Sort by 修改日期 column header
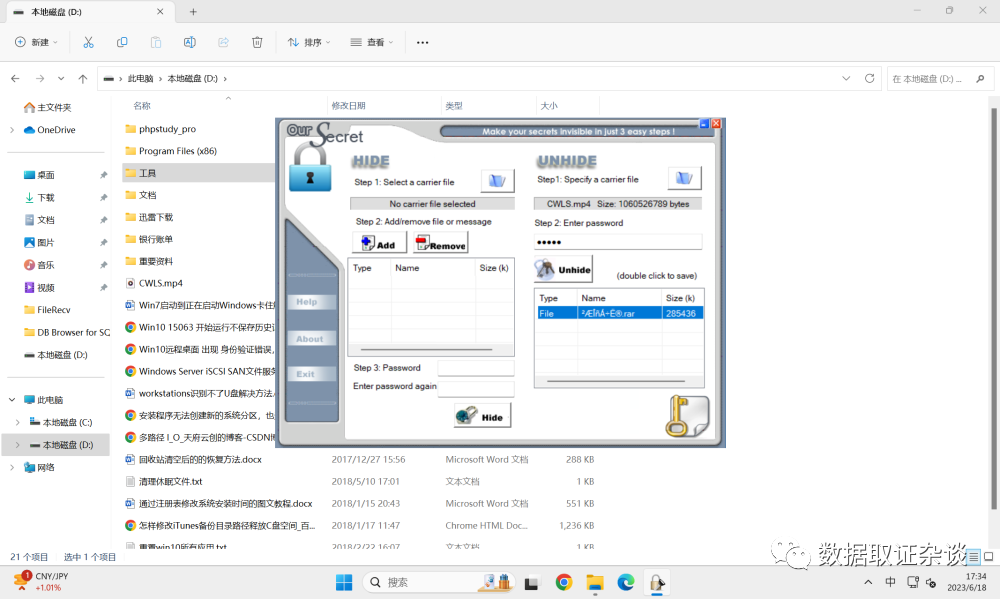Screen dimensions: 1000x599 tap(348, 105)
